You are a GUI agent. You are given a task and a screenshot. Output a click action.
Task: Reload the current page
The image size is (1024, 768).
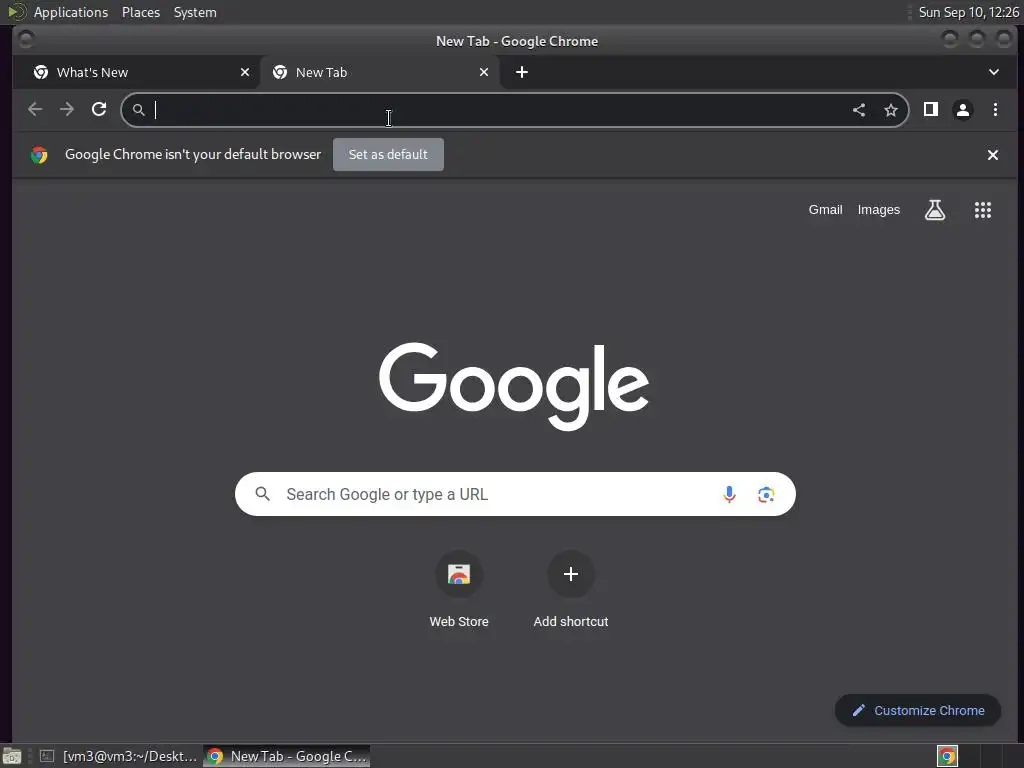pos(99,110)
